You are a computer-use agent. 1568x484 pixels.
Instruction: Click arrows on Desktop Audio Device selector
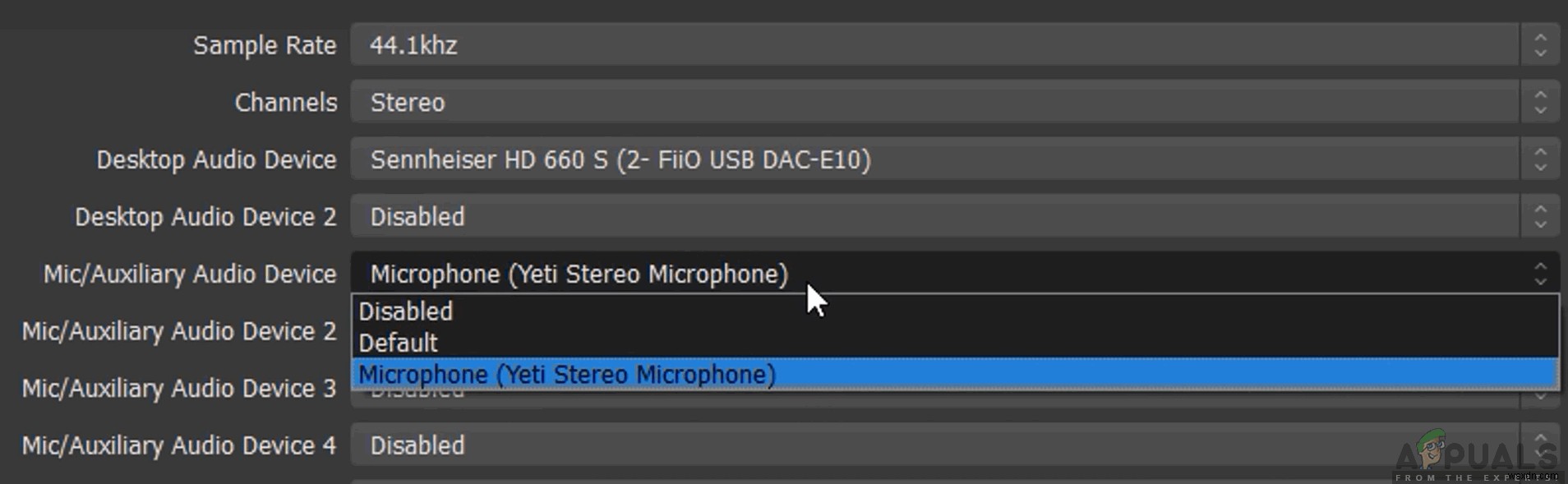point(1540,159)
